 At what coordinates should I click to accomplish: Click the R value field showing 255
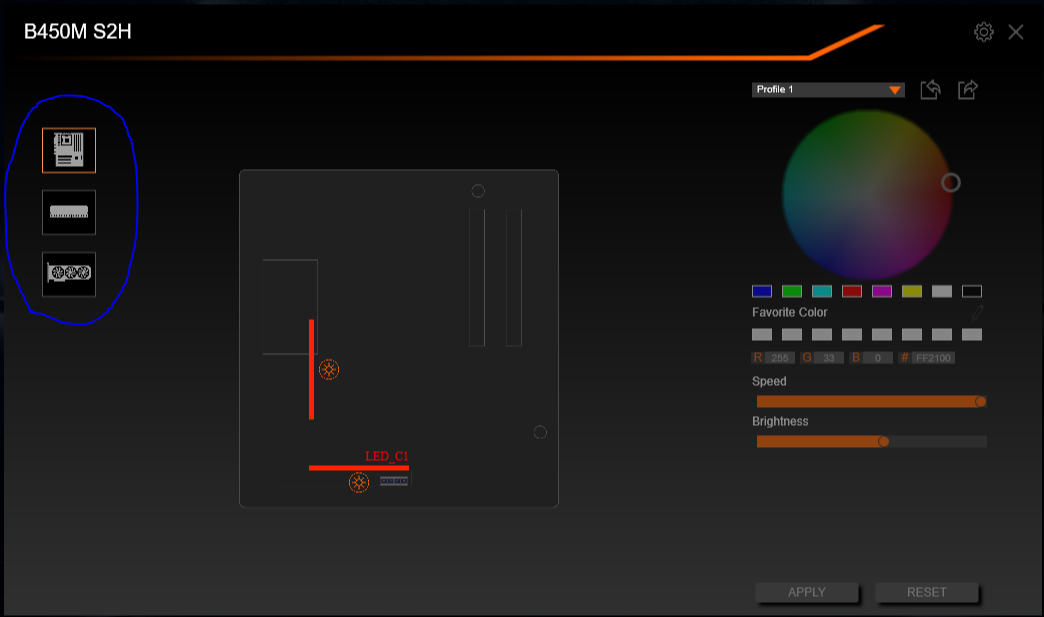pyautogui.click(x=780, y=358)
